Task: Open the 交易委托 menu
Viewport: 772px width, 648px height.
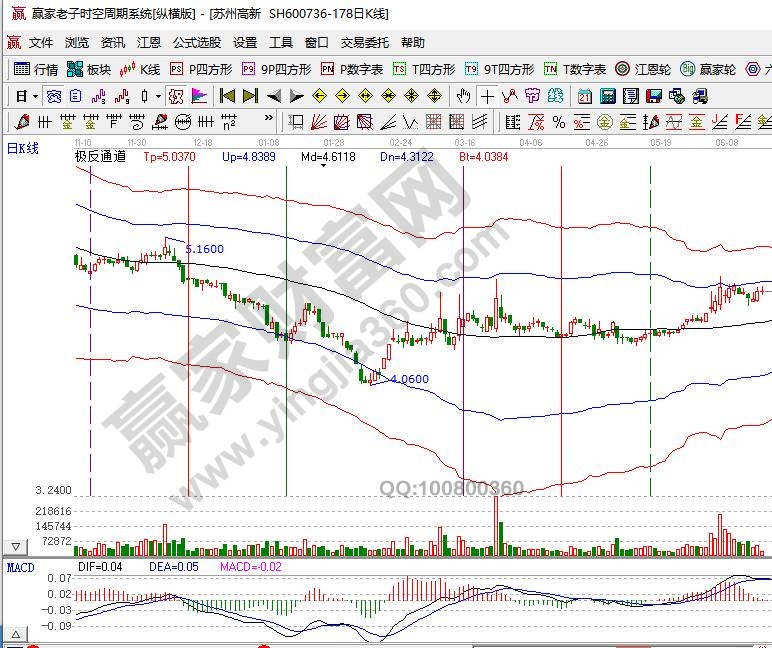Action: click(x=365, y=43)
